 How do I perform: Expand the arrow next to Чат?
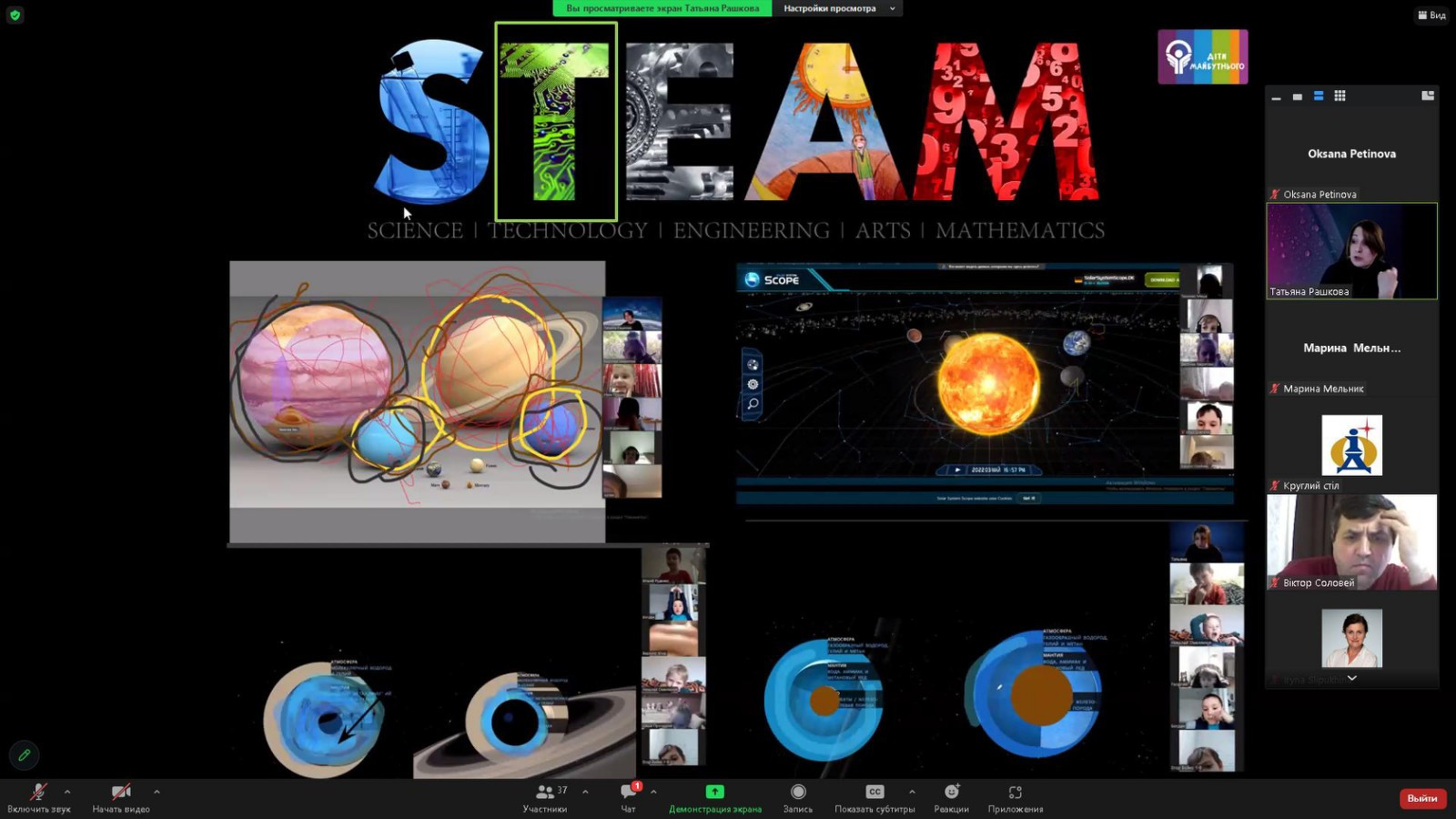(653, 792)
